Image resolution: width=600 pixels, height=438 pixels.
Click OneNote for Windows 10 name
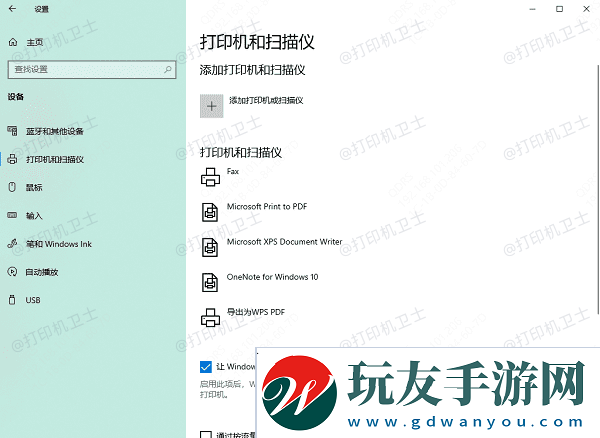point(272,277)
